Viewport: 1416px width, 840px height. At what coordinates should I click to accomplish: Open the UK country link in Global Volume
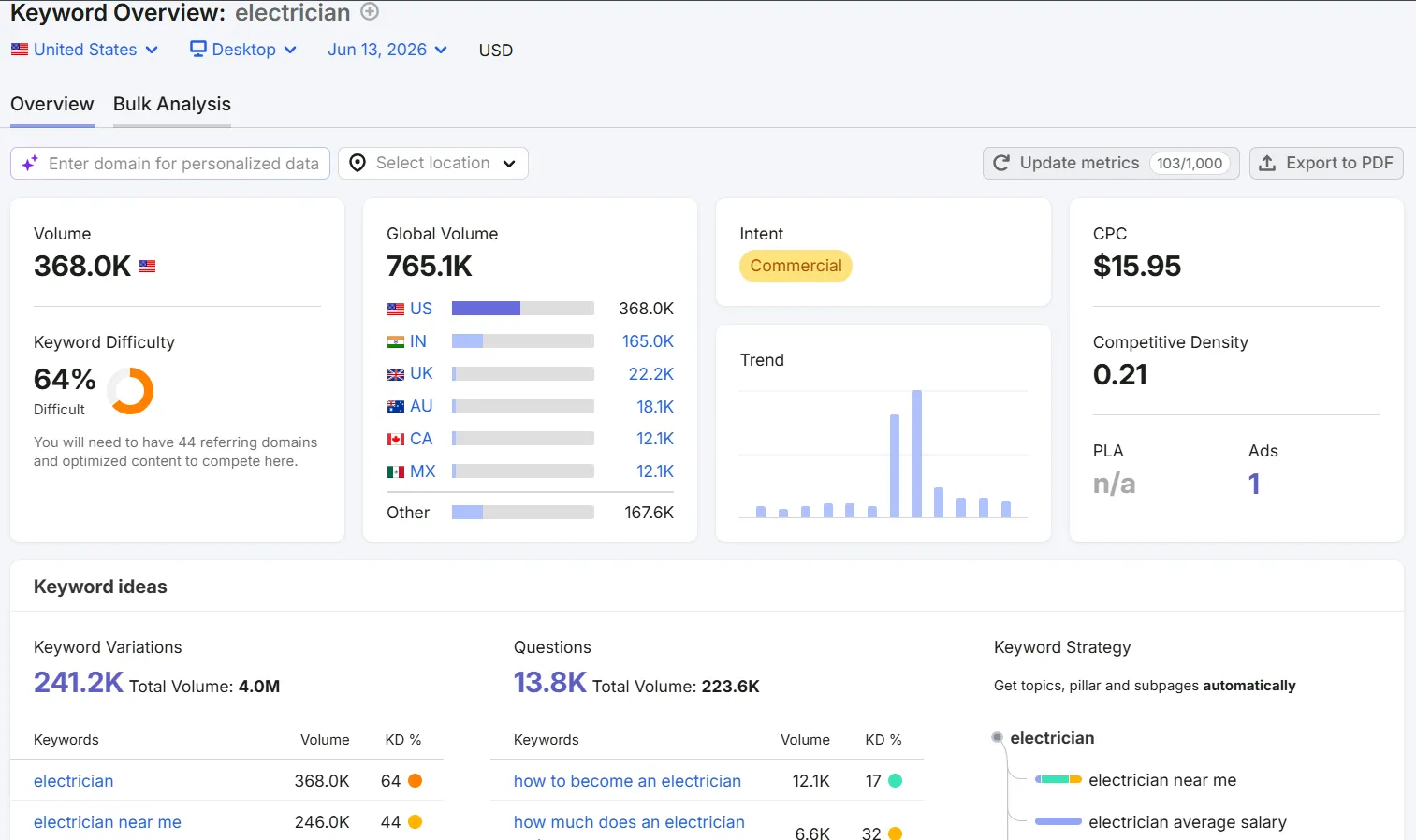click(x=421, y=373)
